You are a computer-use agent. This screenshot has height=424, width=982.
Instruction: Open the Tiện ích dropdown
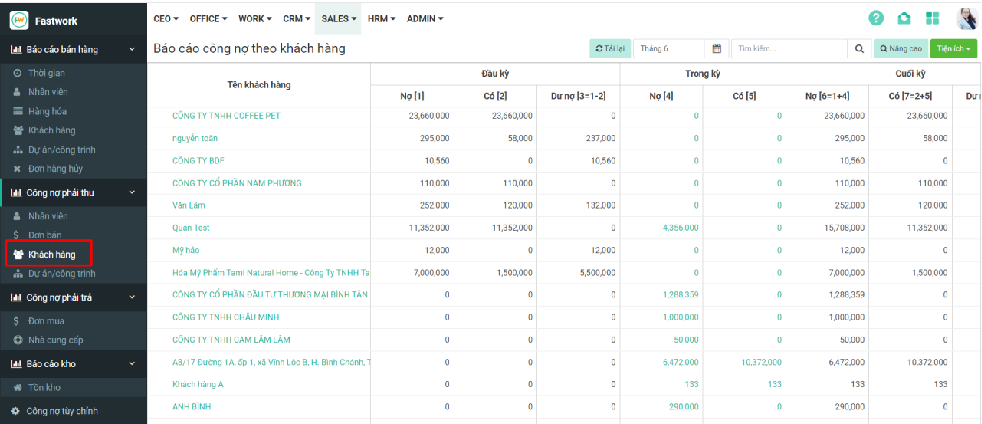[954, 48]
